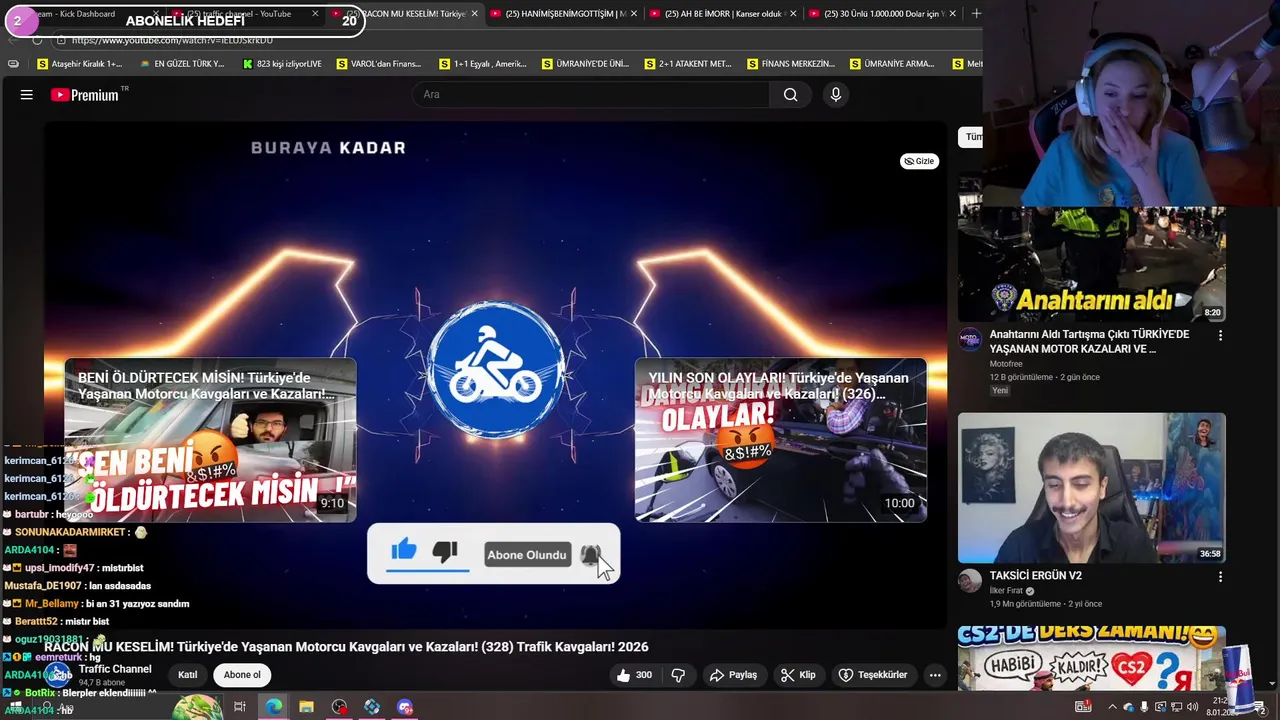The width and height of the screenshot is (1280, 720).
Task: Click thumbs-up icon in the video overlay
Action: pyautogui.click(x=404, y=550)
